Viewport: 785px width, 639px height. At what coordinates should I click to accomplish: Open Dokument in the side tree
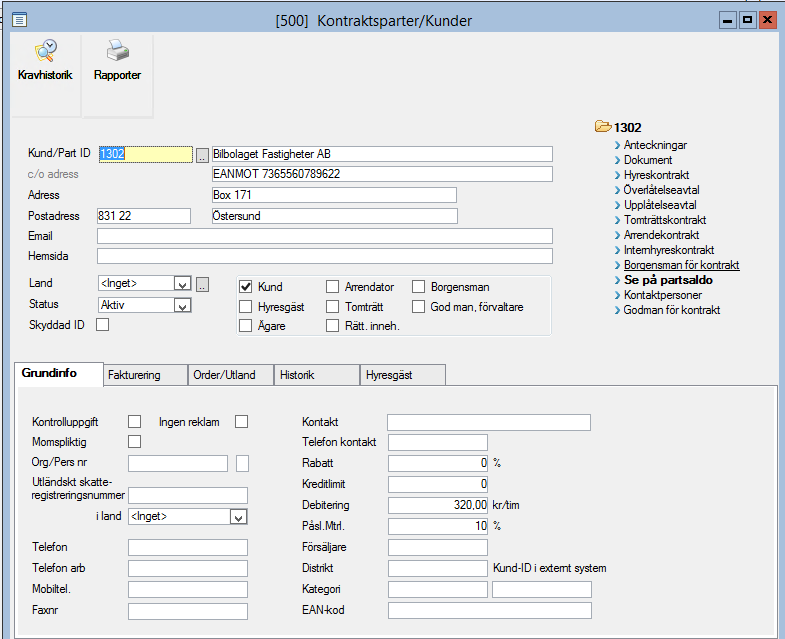[648, 160]
